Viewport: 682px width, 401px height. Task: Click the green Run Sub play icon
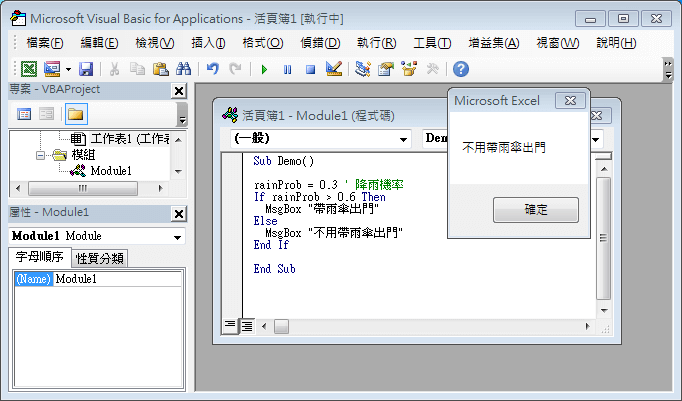[x=264, y=69]
